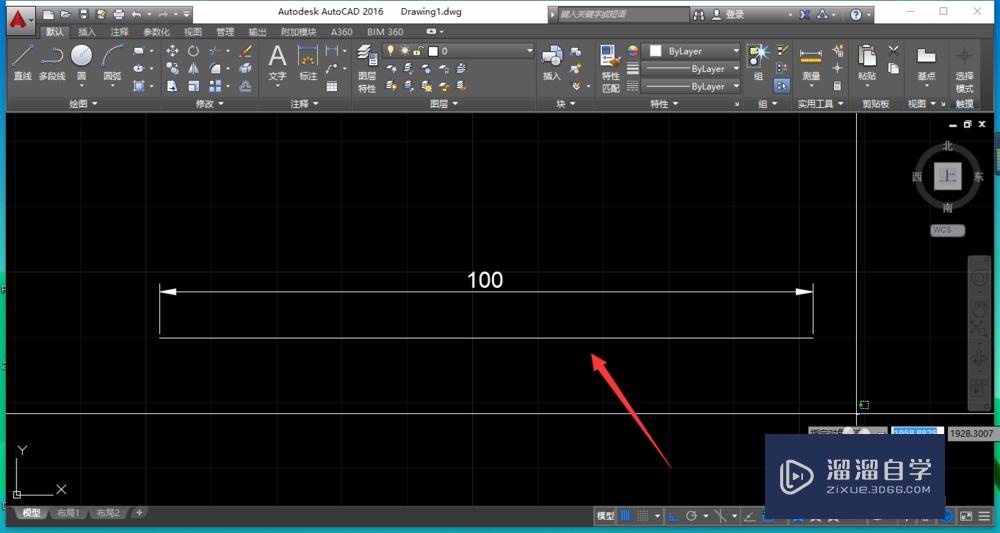Image resolution: width=1000 pixels, height=533 pixels.
Task: Expand the Annotation (注释) panel
Action: [304, 103]
